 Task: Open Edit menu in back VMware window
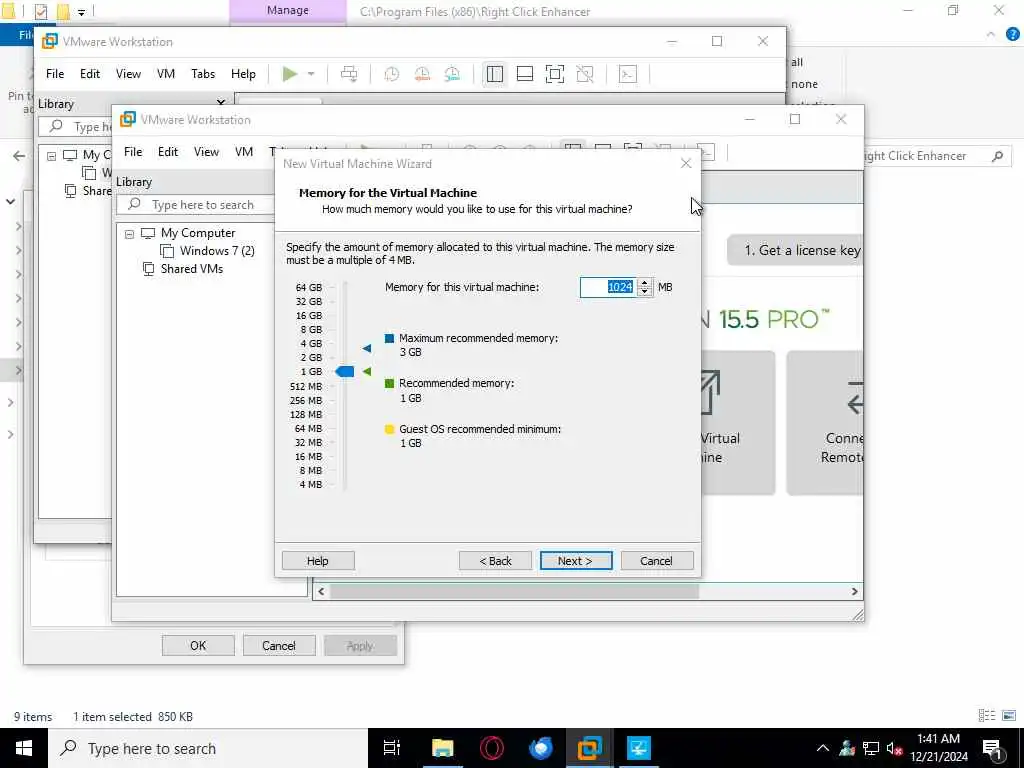coord(90,74)
